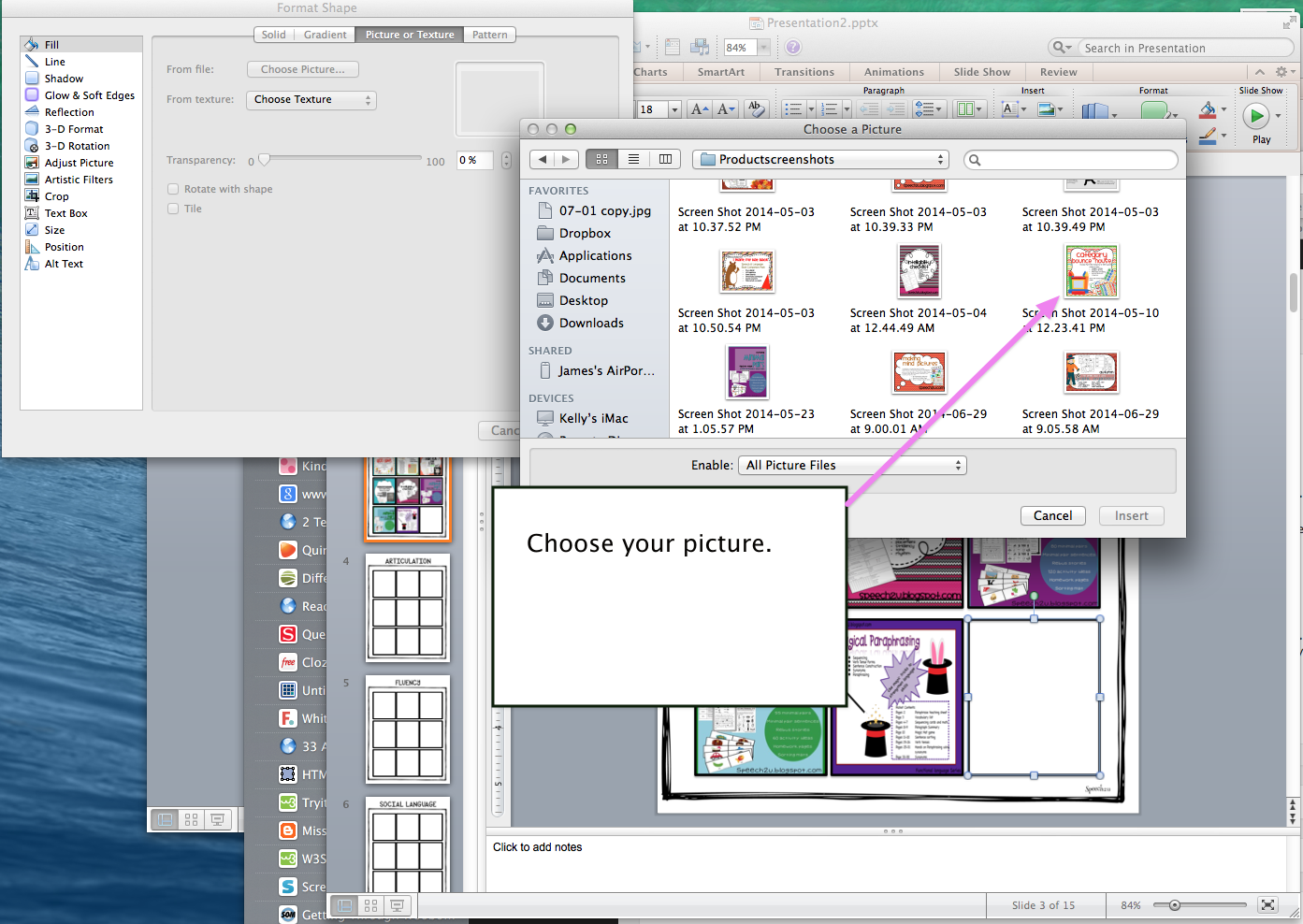Screen dimensions: 1303x924
Task: Switch the file browser to list view
Action: (633, 159)
